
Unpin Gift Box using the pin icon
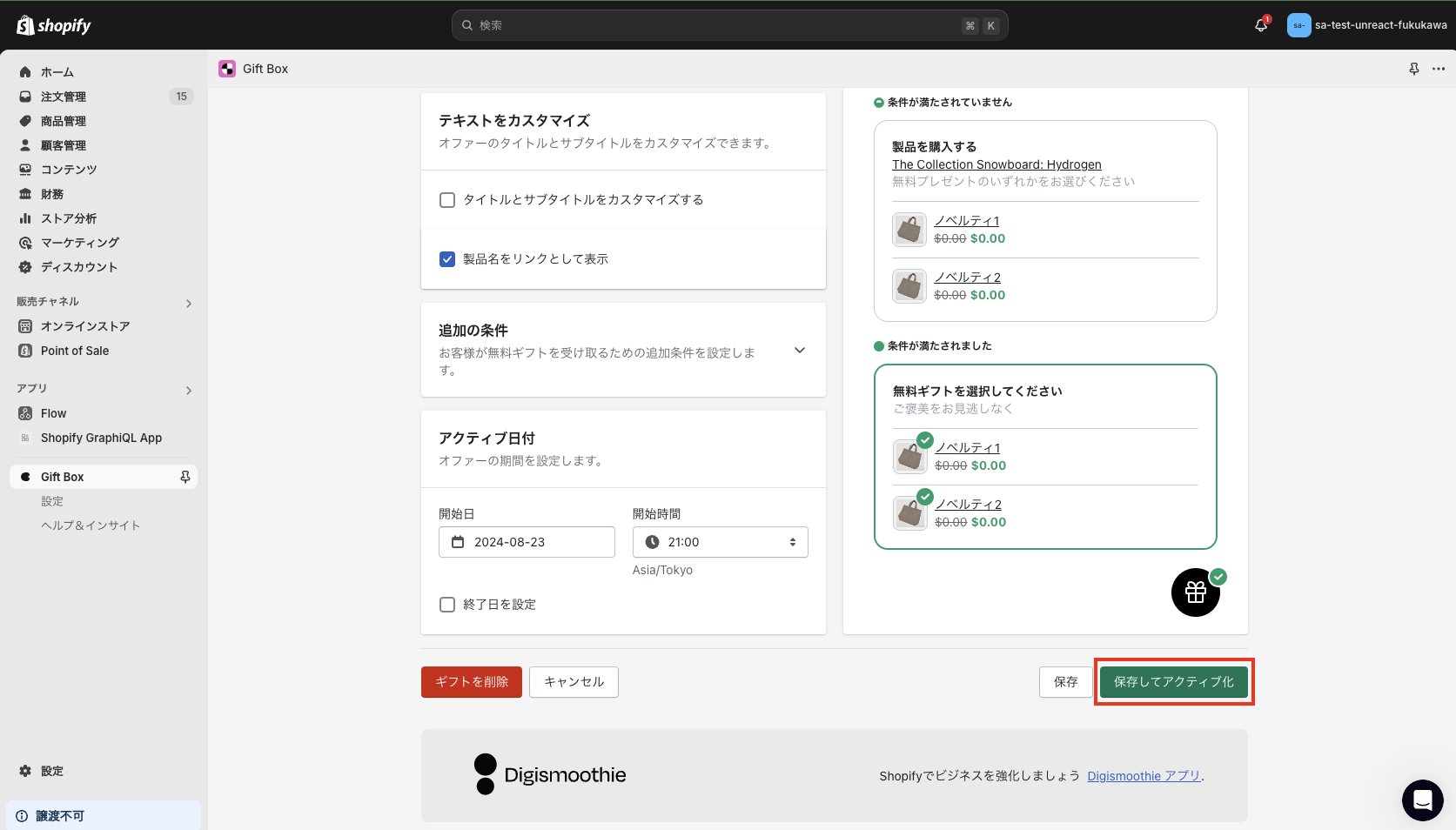tap(184, 476)
